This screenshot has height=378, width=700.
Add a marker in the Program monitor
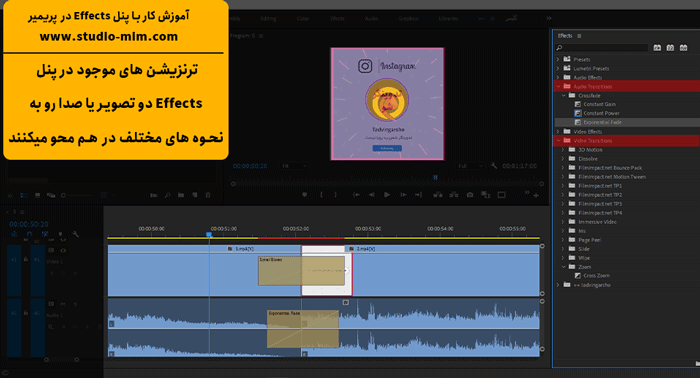pos(304,195)
